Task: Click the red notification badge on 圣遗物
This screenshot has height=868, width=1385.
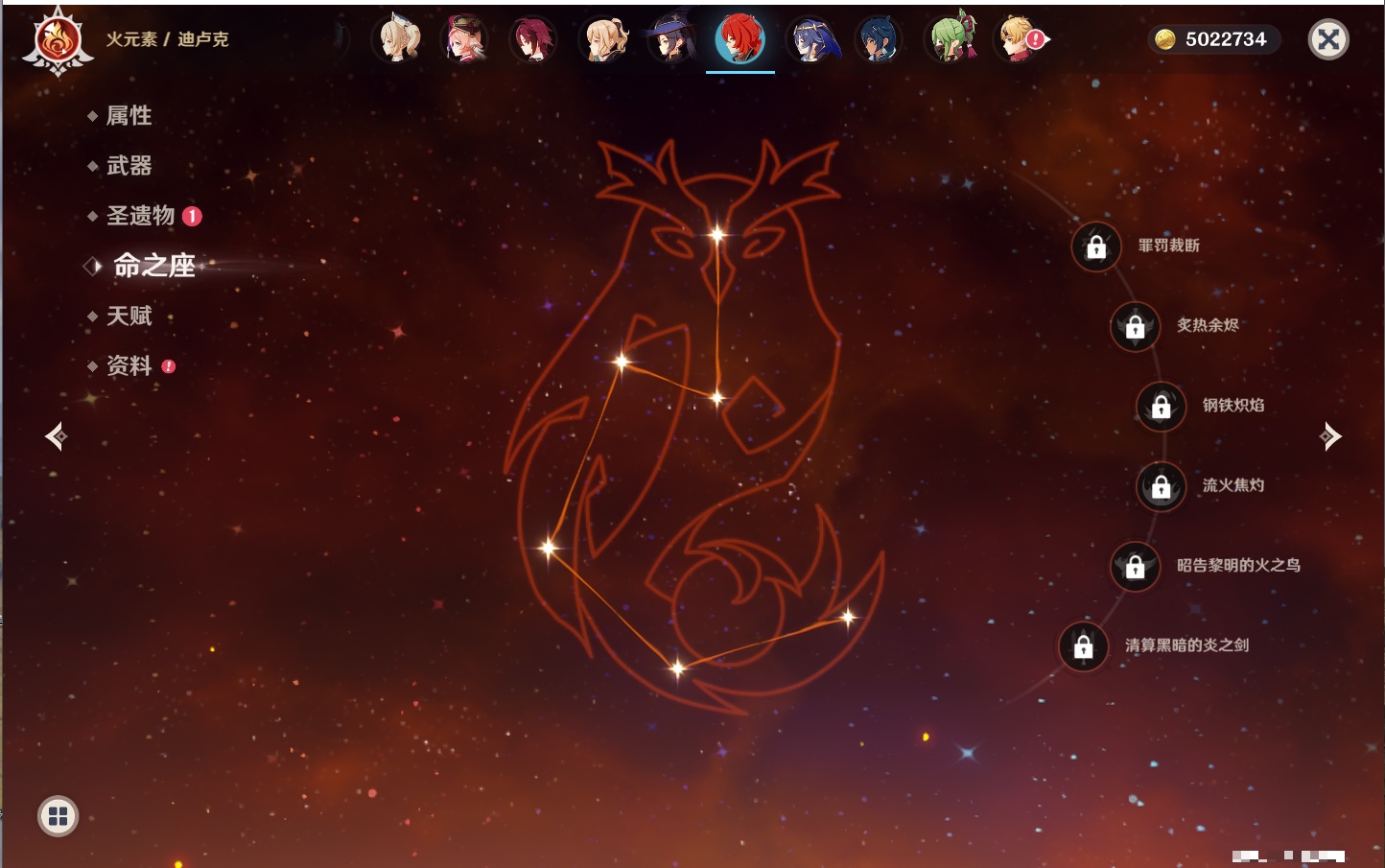Action: pyautogui.click(x=192, y=216)
